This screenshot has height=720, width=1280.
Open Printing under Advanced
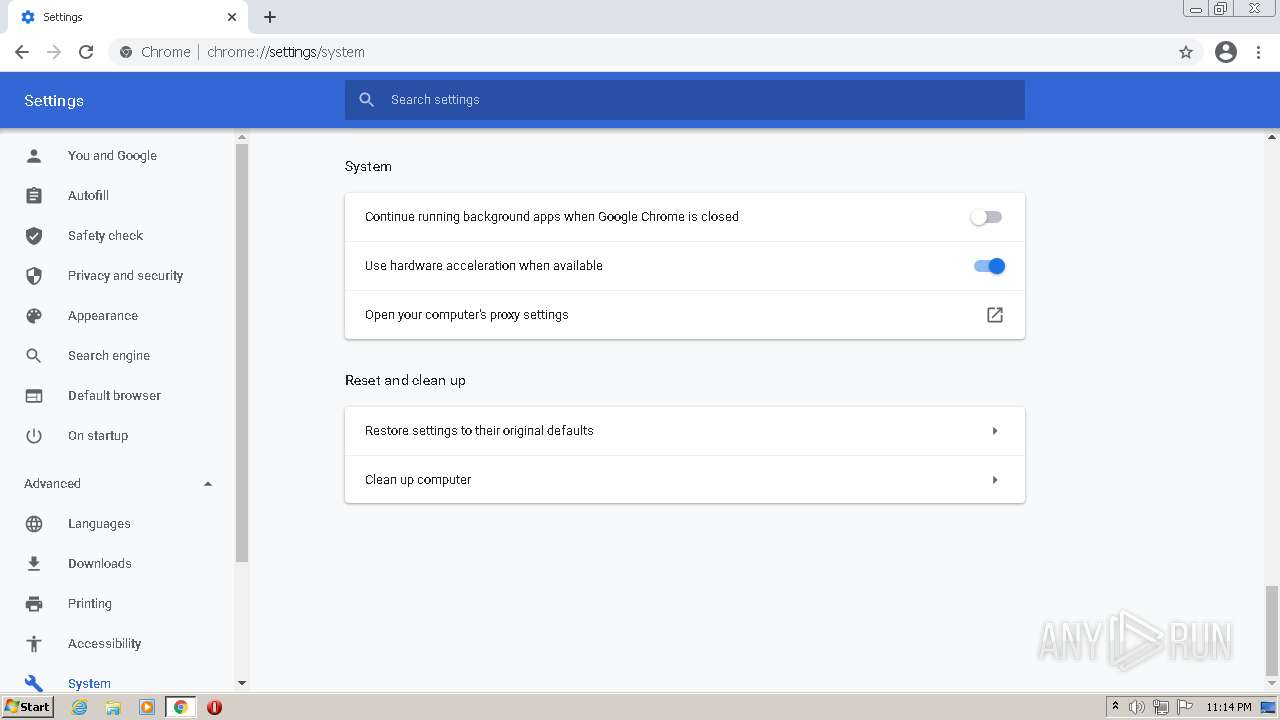[x=90, y=604]
